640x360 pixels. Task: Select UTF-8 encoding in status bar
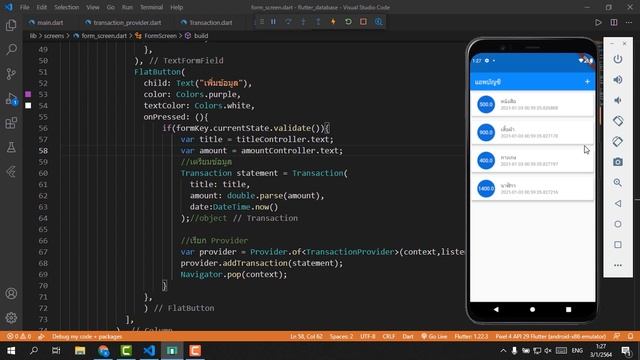[x=368, y=336]
